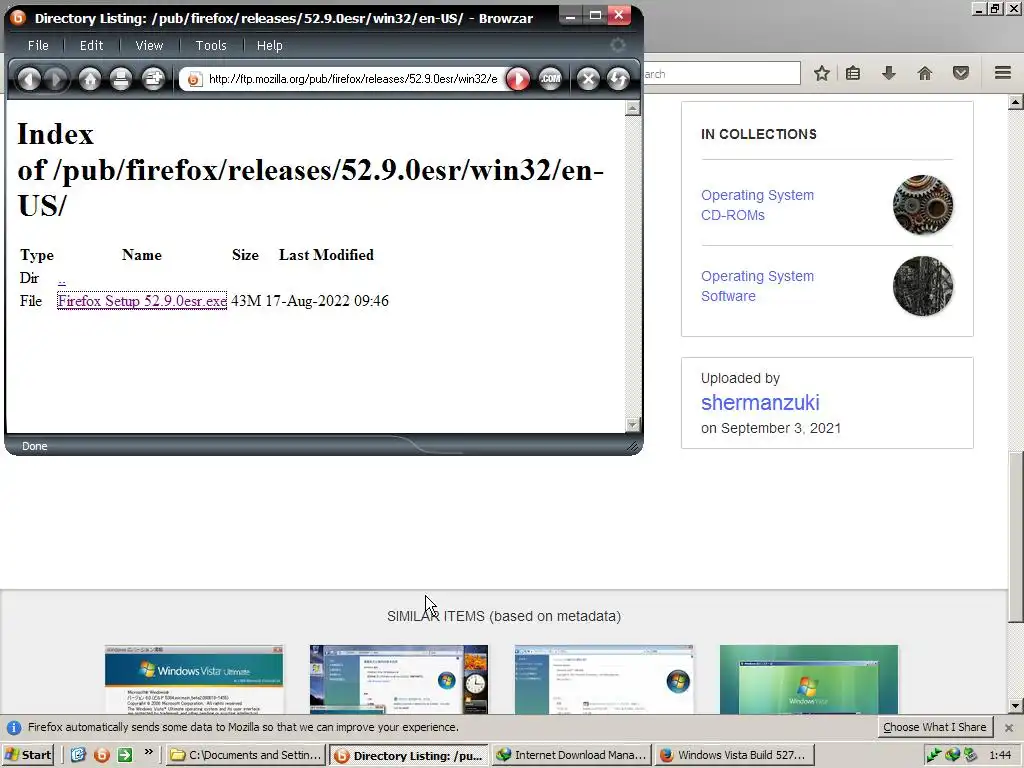Open Operating System CD-ROMs collection link
The image size is (1024, 768).
point(758,205)
